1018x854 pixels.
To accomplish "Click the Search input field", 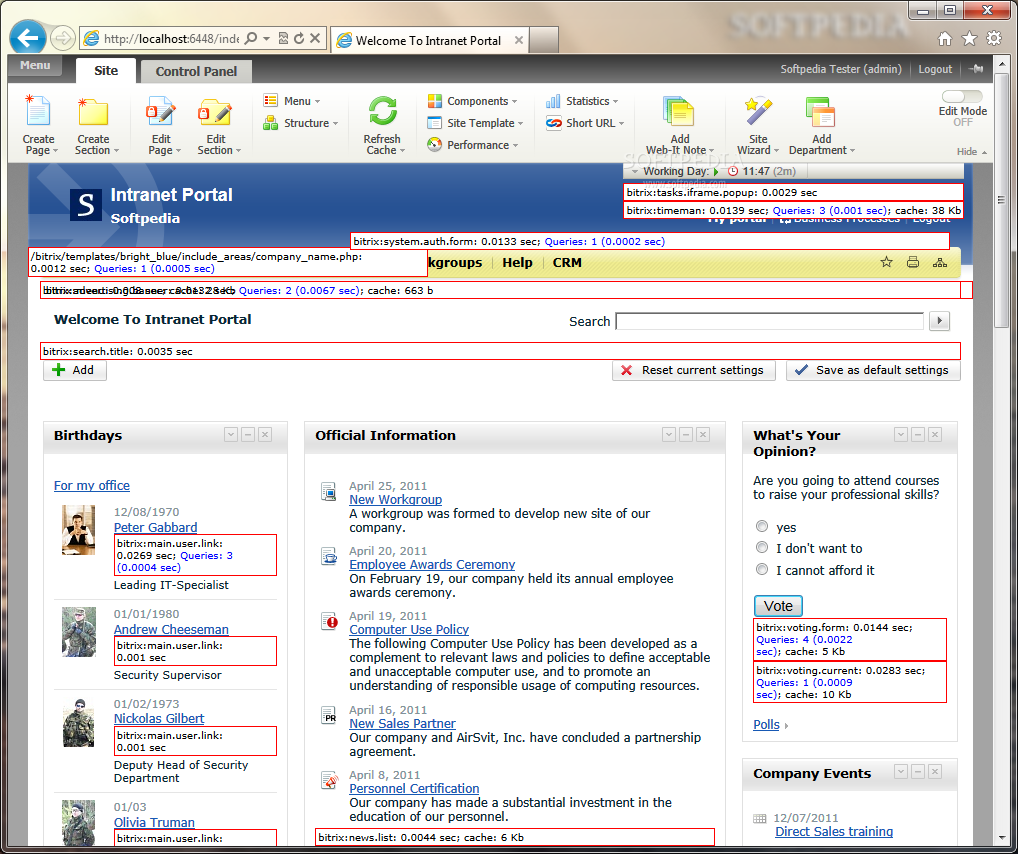I will pyautogui.click(x=769, y=321).
